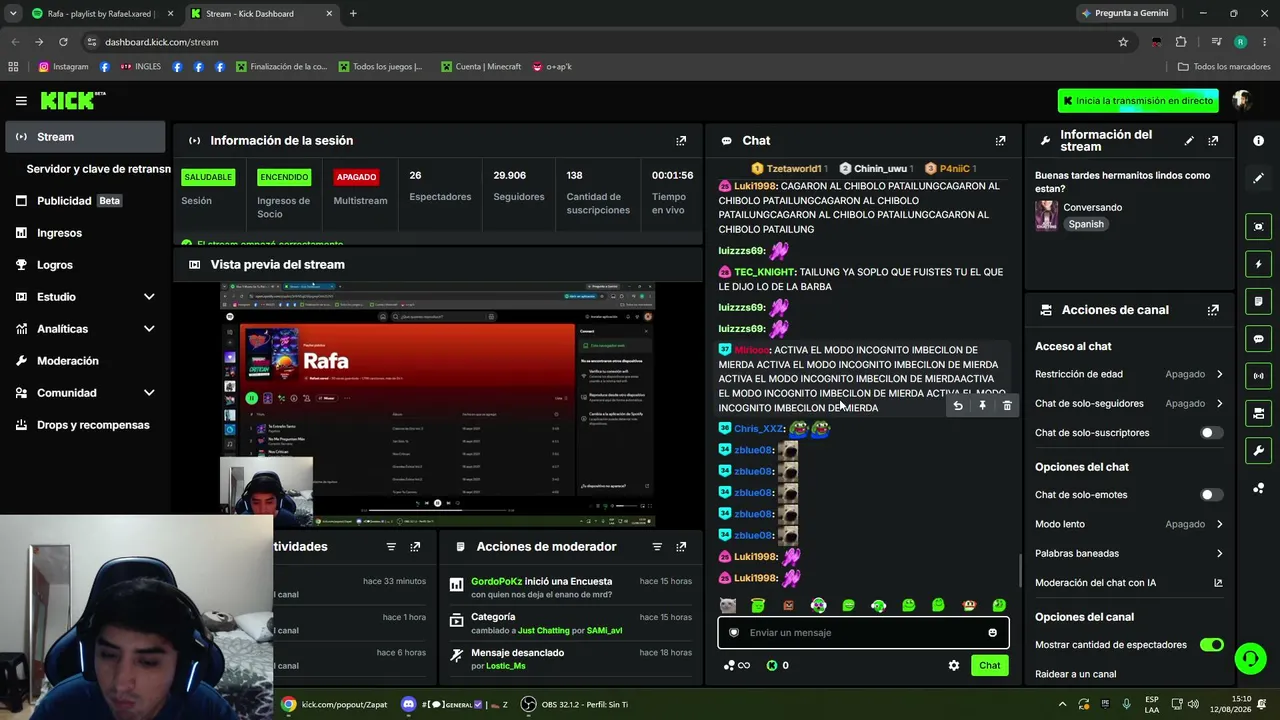
Task: Pop out the Información del stream panel
Action: (x=1213, y=141)
